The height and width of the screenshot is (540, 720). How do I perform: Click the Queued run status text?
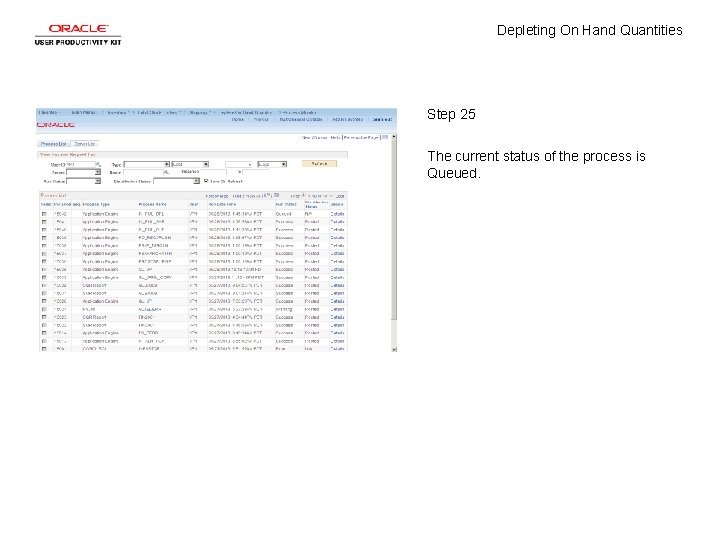(x=283, y=214)
